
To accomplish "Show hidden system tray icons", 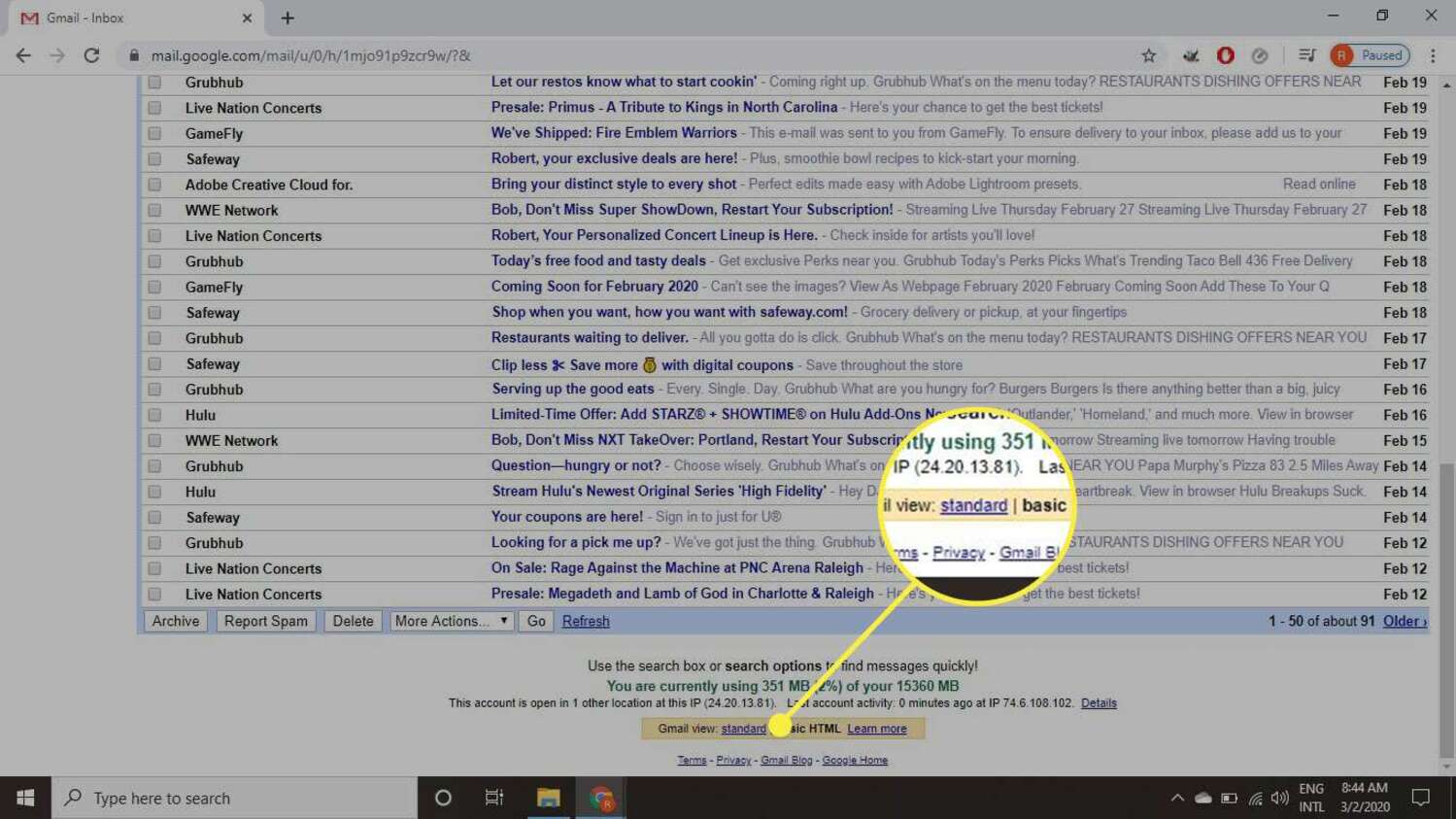I will click(x=1177, y=798).
